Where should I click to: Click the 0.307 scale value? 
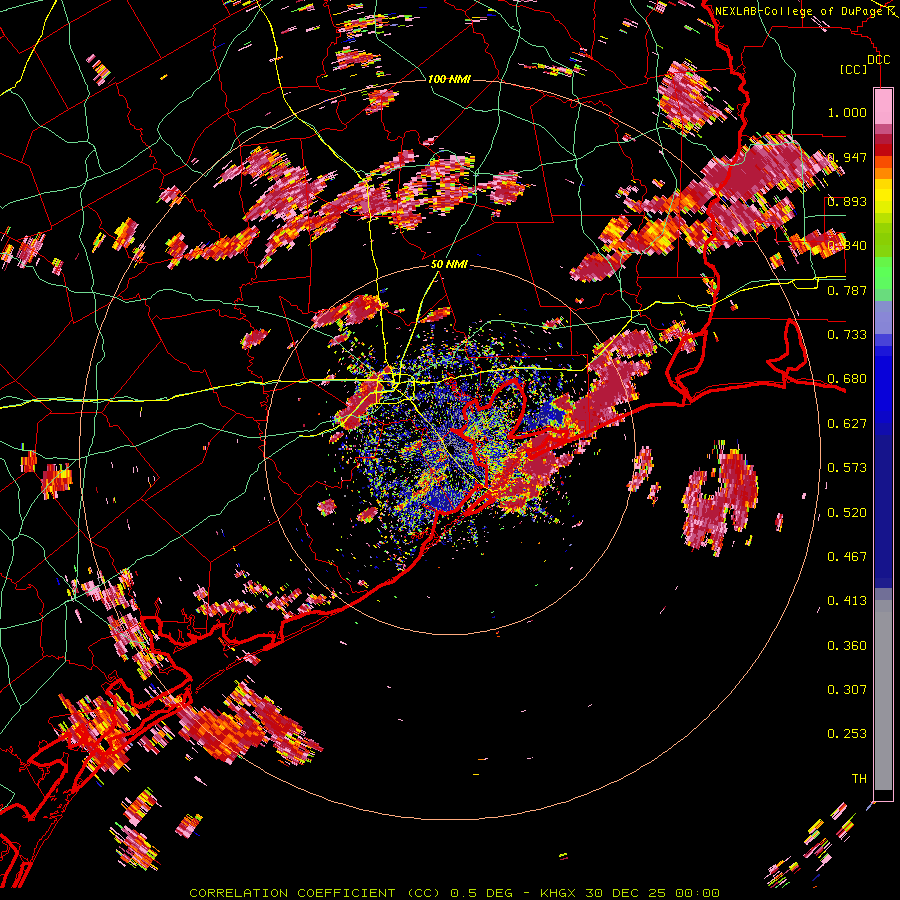click(x=847, y=690)
